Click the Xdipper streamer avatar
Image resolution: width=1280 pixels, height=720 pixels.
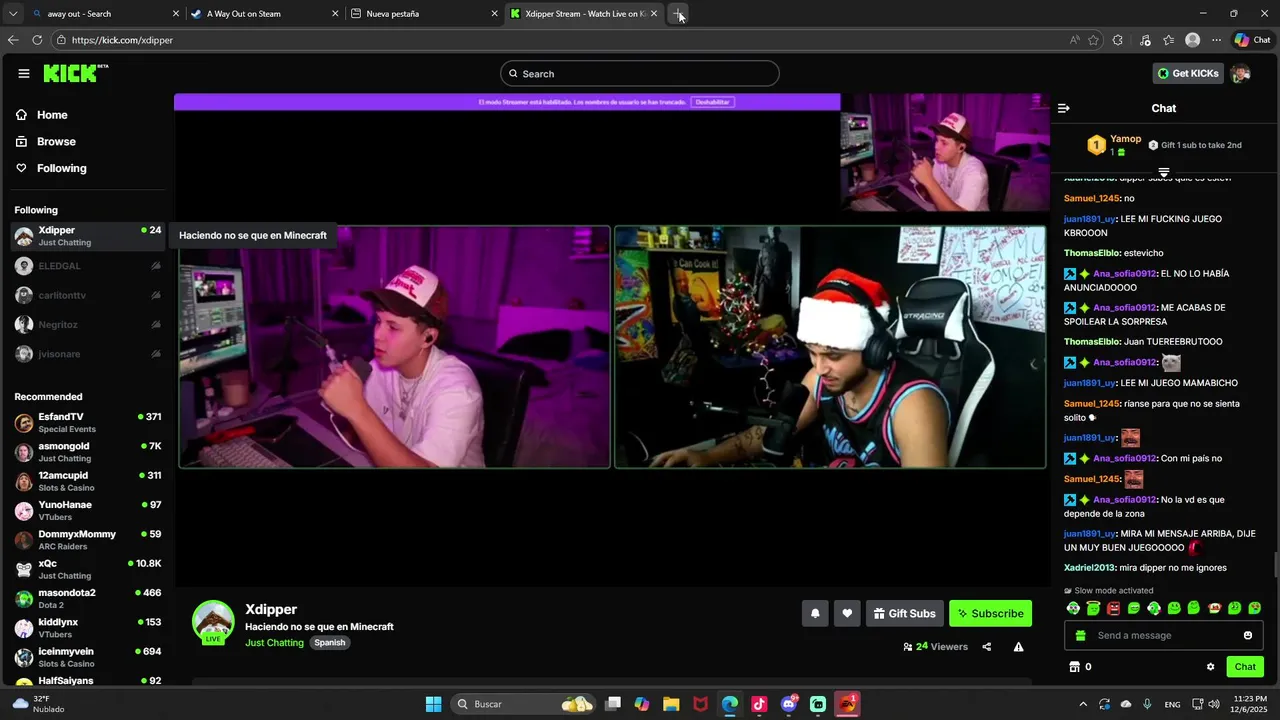pos(213,622)
